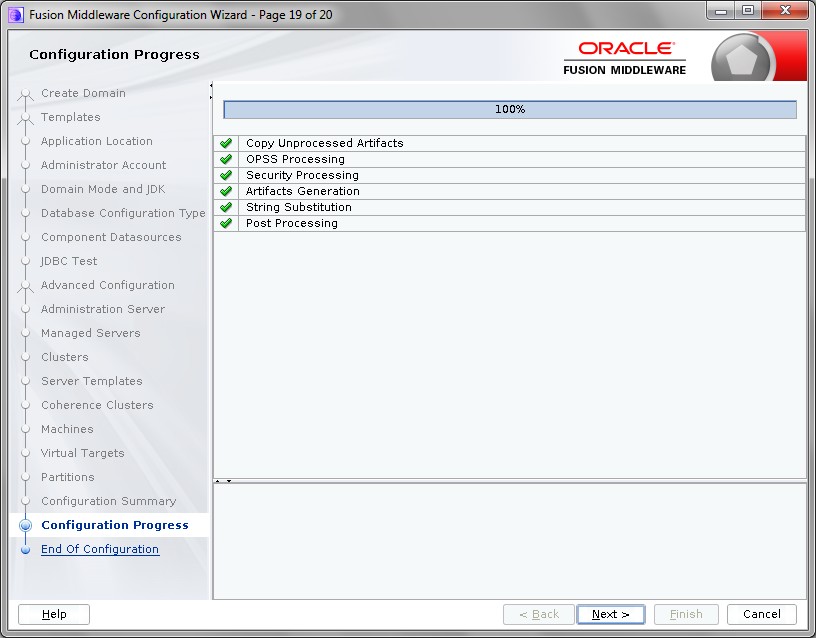Click the Templates step
The width and height of the screenshot is (816, 638).
[x=71, y=117]
